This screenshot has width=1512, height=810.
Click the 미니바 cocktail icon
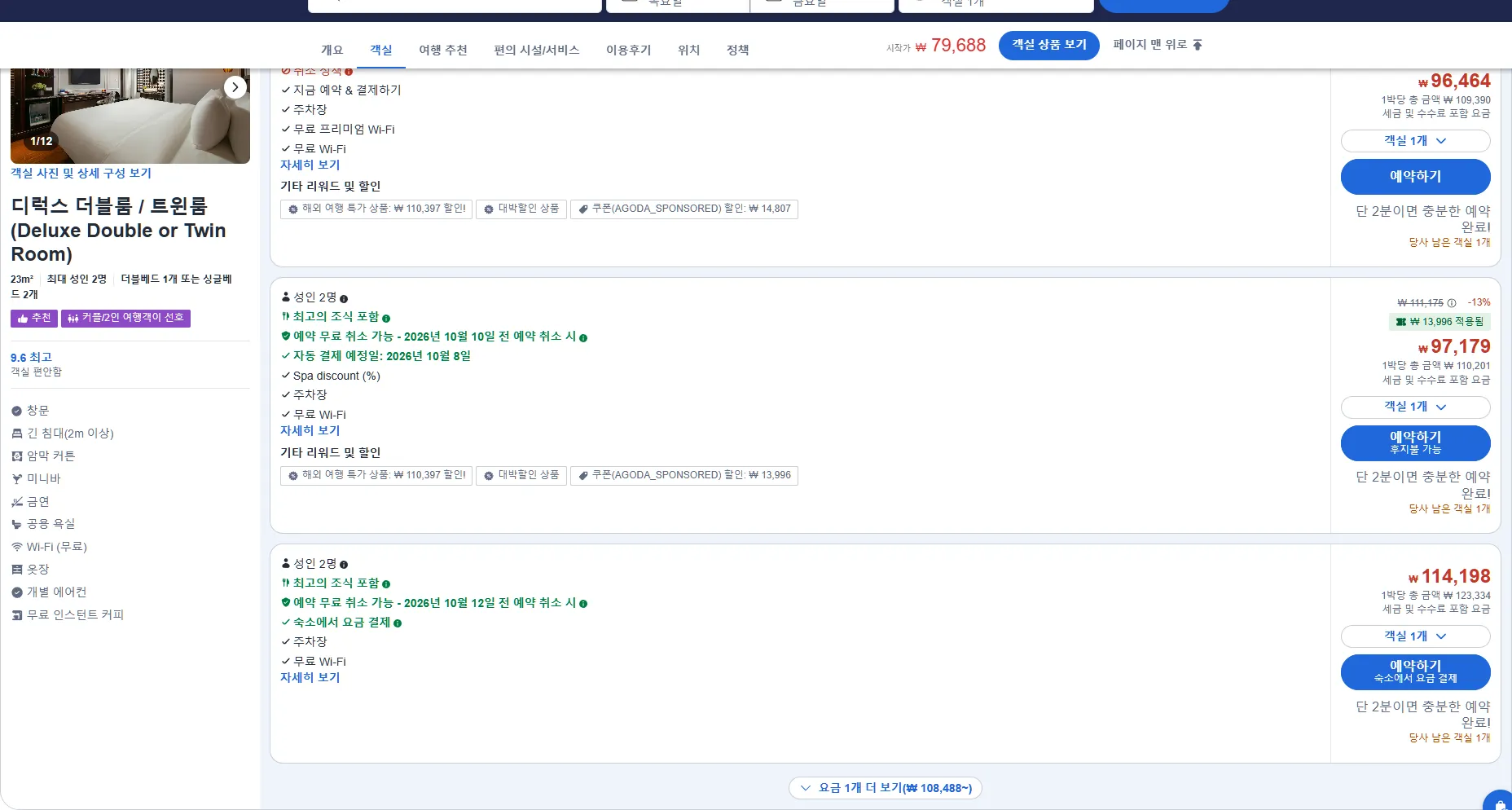[x=17, y=479]
